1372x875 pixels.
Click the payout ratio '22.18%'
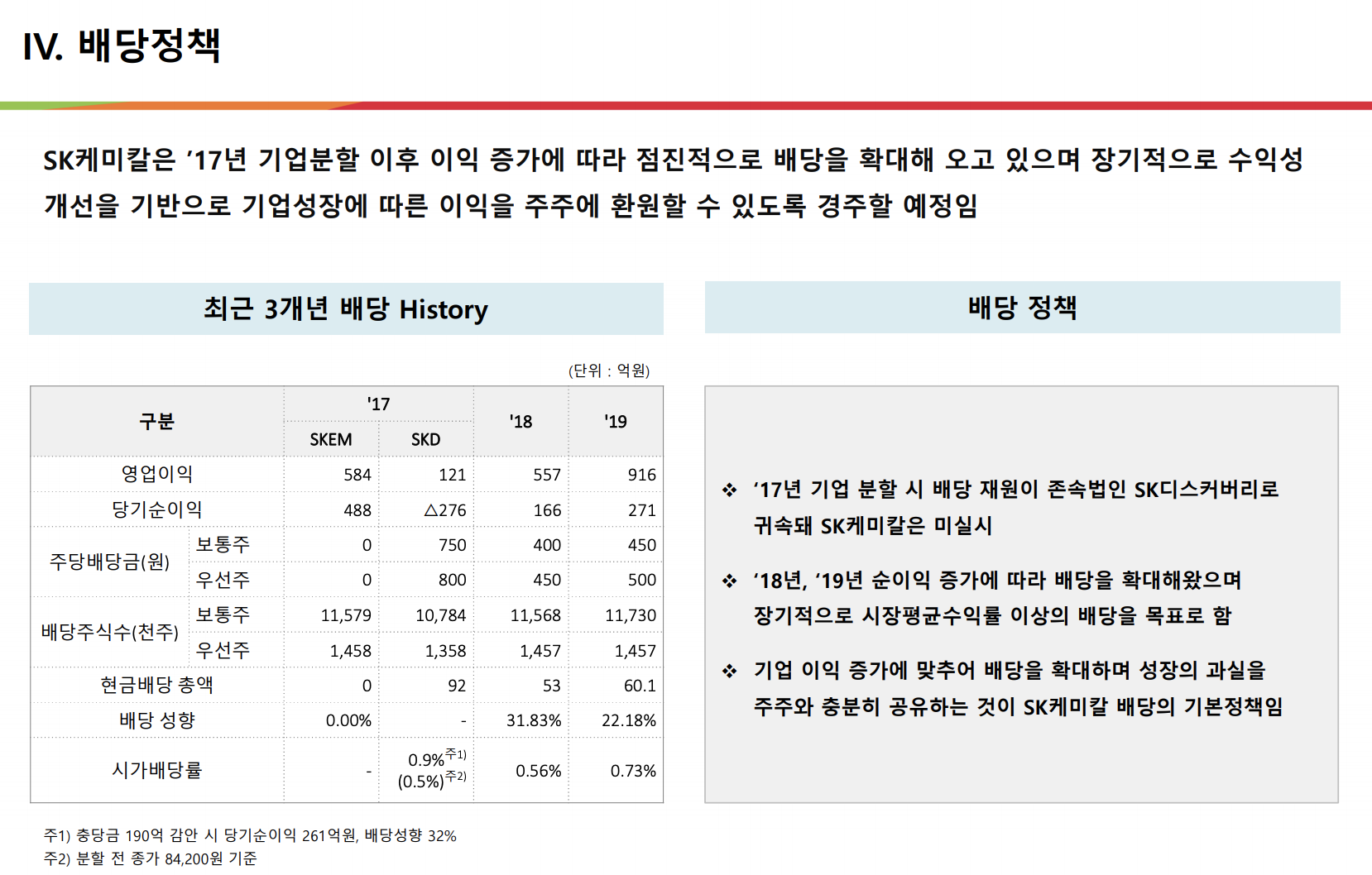click(629, 720)
